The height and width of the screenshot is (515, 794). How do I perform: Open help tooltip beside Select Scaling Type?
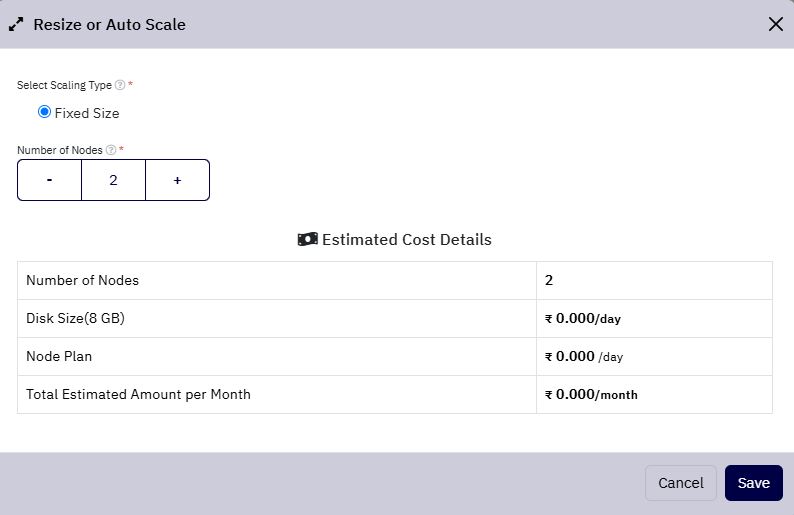(x=120, y=85)
